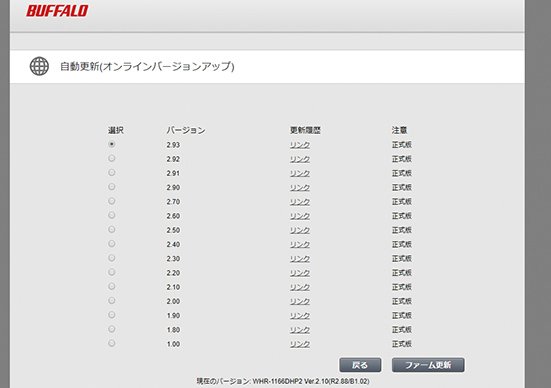Click the バージョン column header
551x388 pixels.
tap(186, 130)
